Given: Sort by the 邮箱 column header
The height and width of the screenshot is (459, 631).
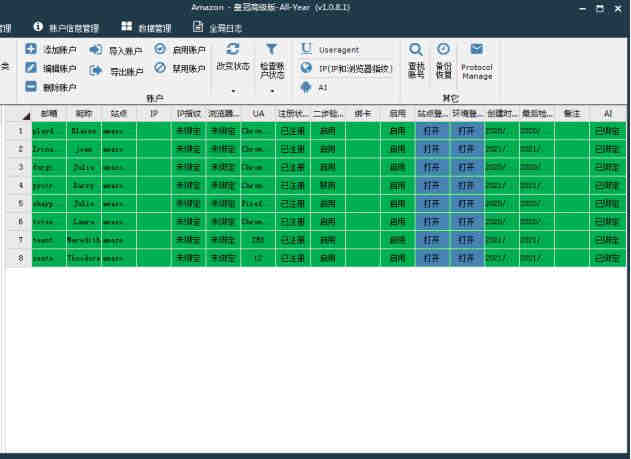Looking at the screenshot, I should pyautogui.click(x=49, y=114).
